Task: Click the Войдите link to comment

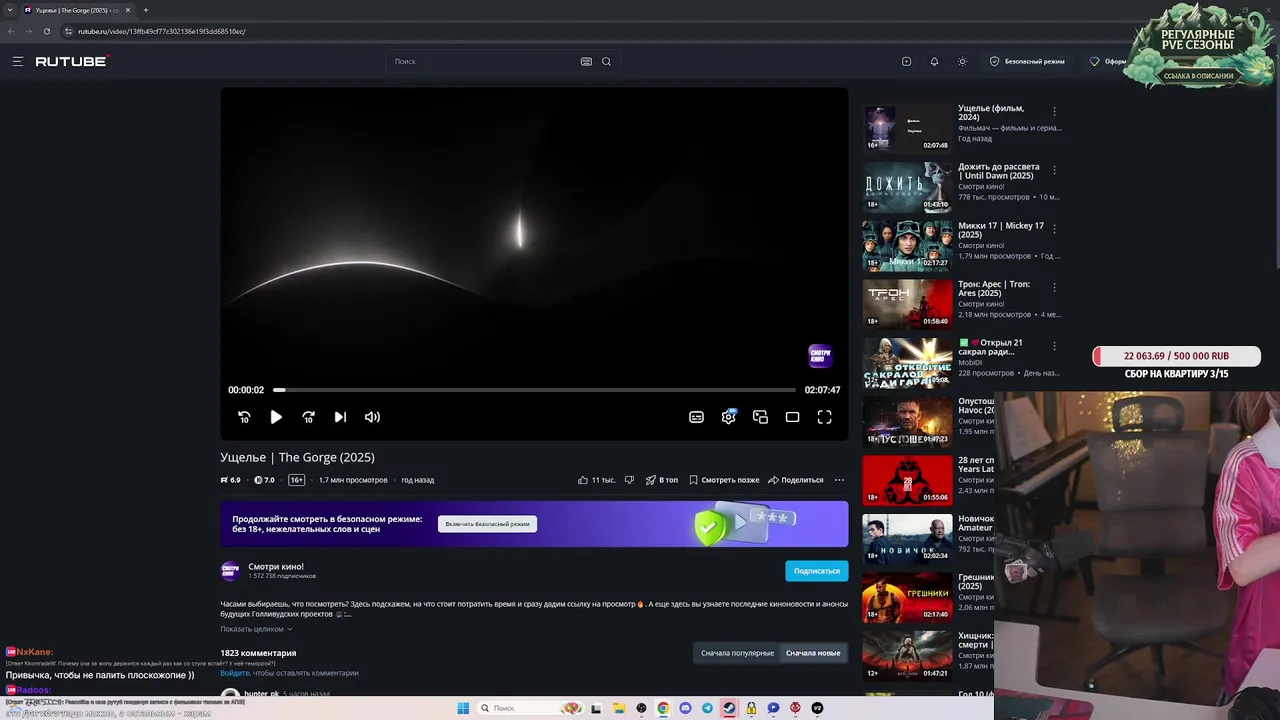Action: pyautogui.click(x=235, y=673)
